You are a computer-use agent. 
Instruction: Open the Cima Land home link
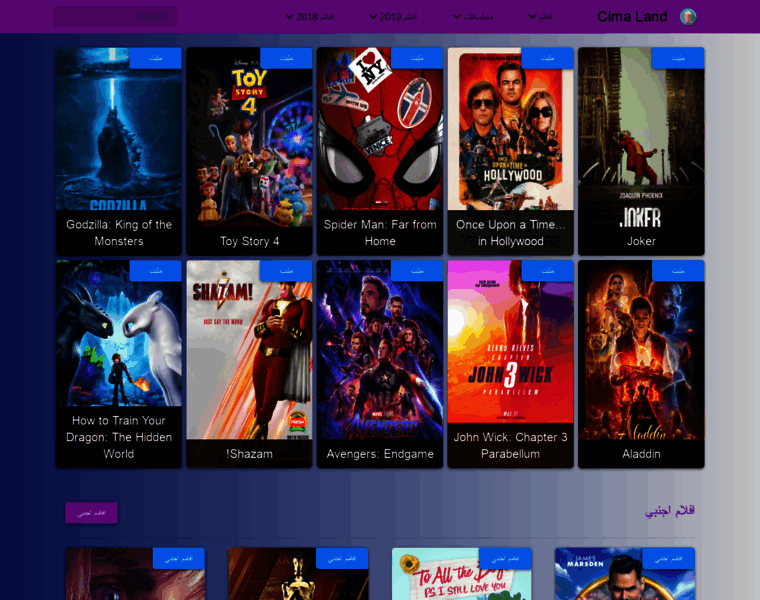[x=632, y=16]
